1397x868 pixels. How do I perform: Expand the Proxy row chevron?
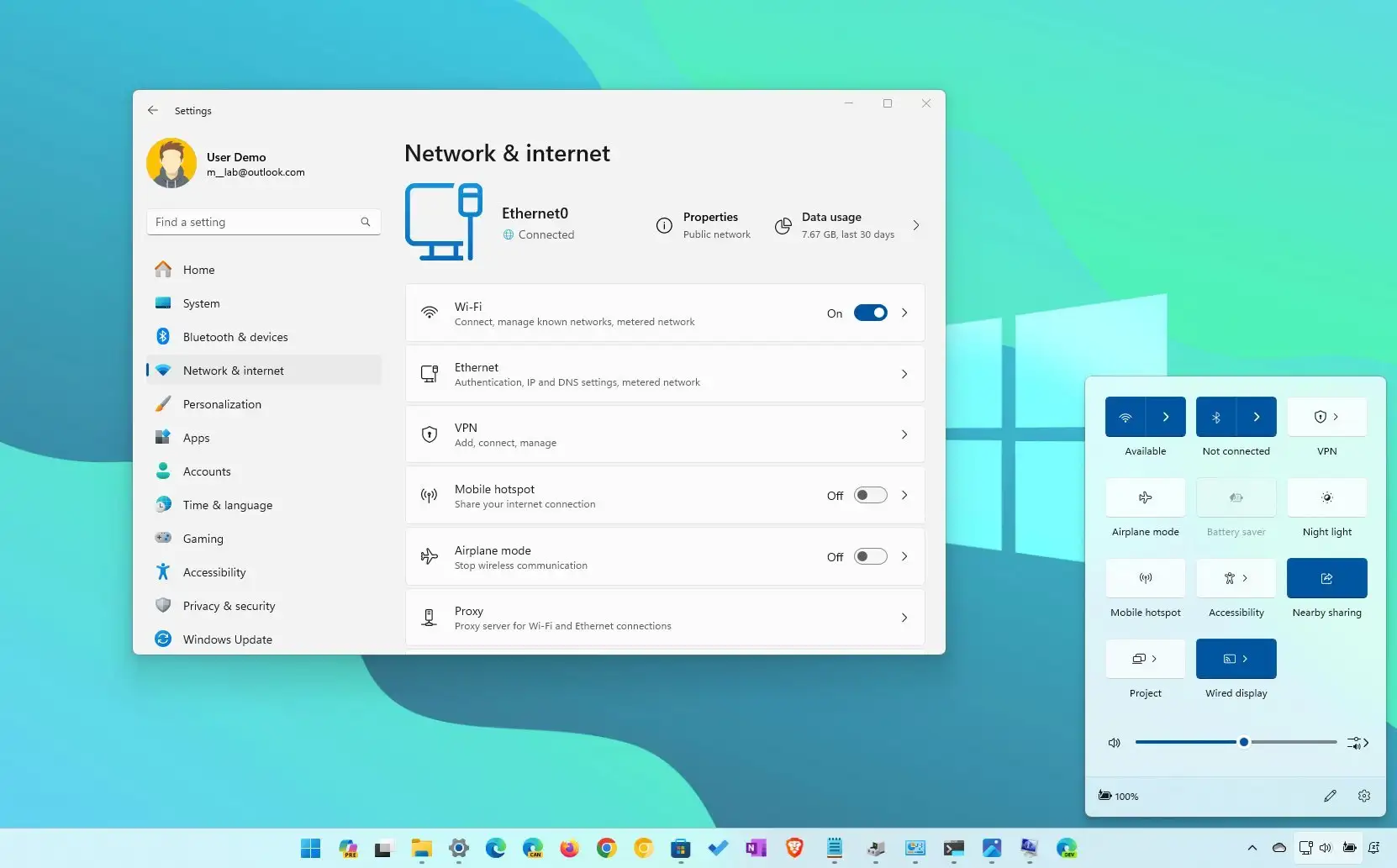(x=904, y=618)
